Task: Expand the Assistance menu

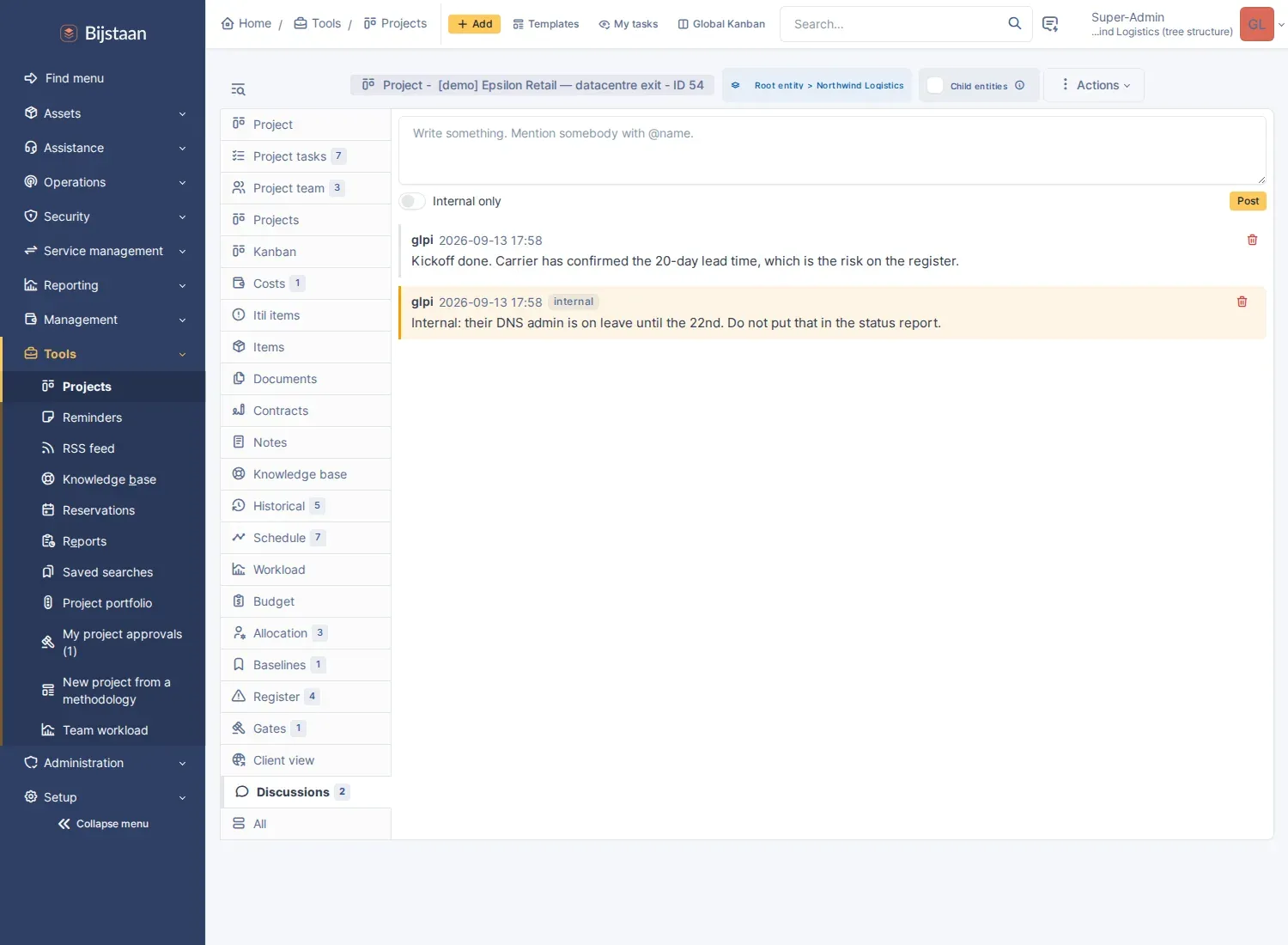Action: coord(103,148)
